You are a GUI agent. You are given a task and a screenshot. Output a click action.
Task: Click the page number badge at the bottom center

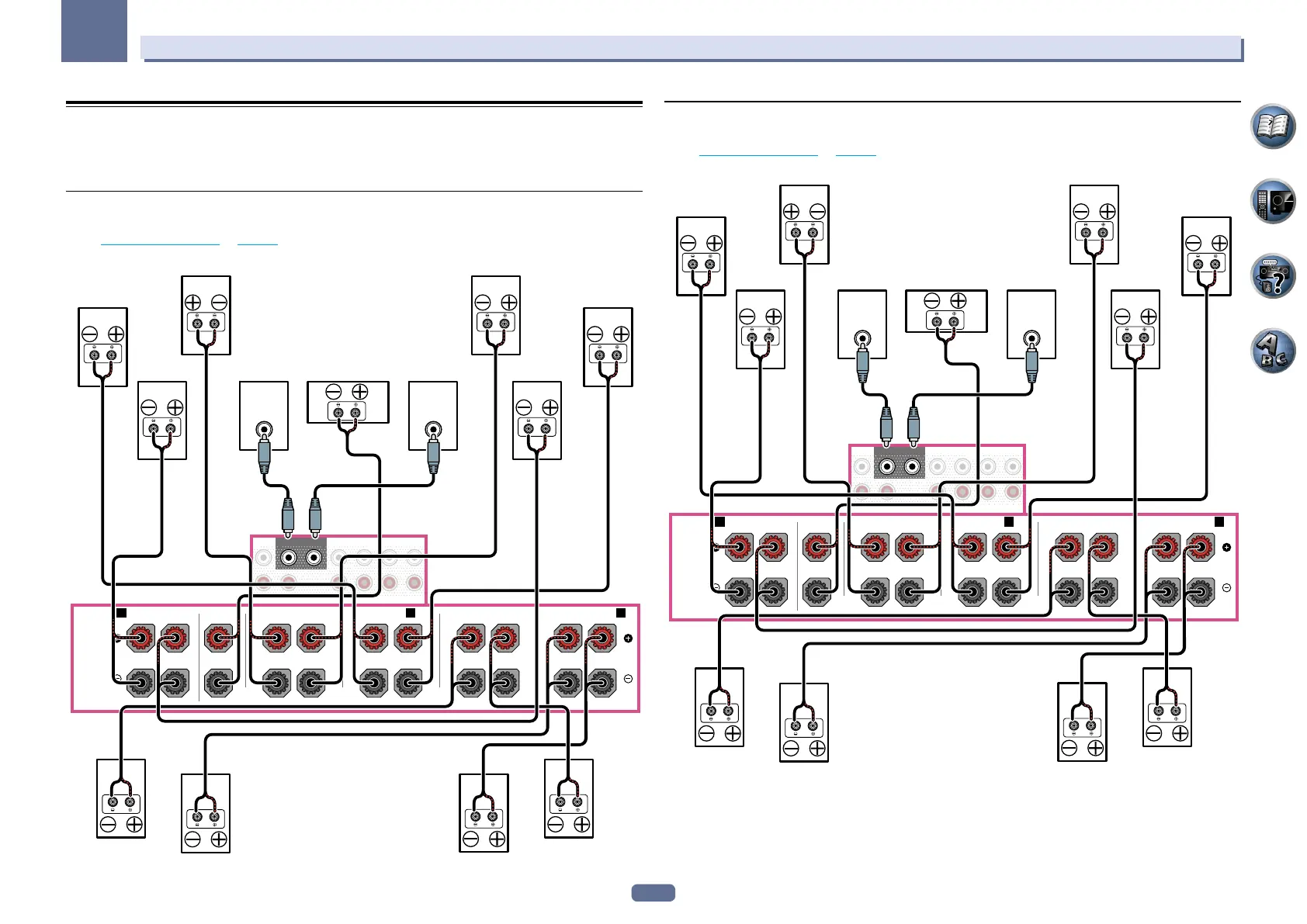(x=653, y=893)
